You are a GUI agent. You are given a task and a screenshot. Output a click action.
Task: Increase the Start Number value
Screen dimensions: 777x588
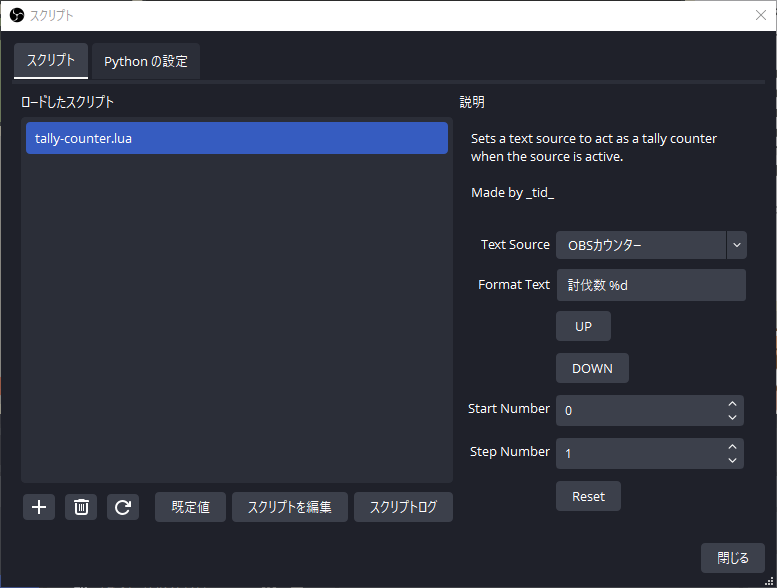coord(732,404)
